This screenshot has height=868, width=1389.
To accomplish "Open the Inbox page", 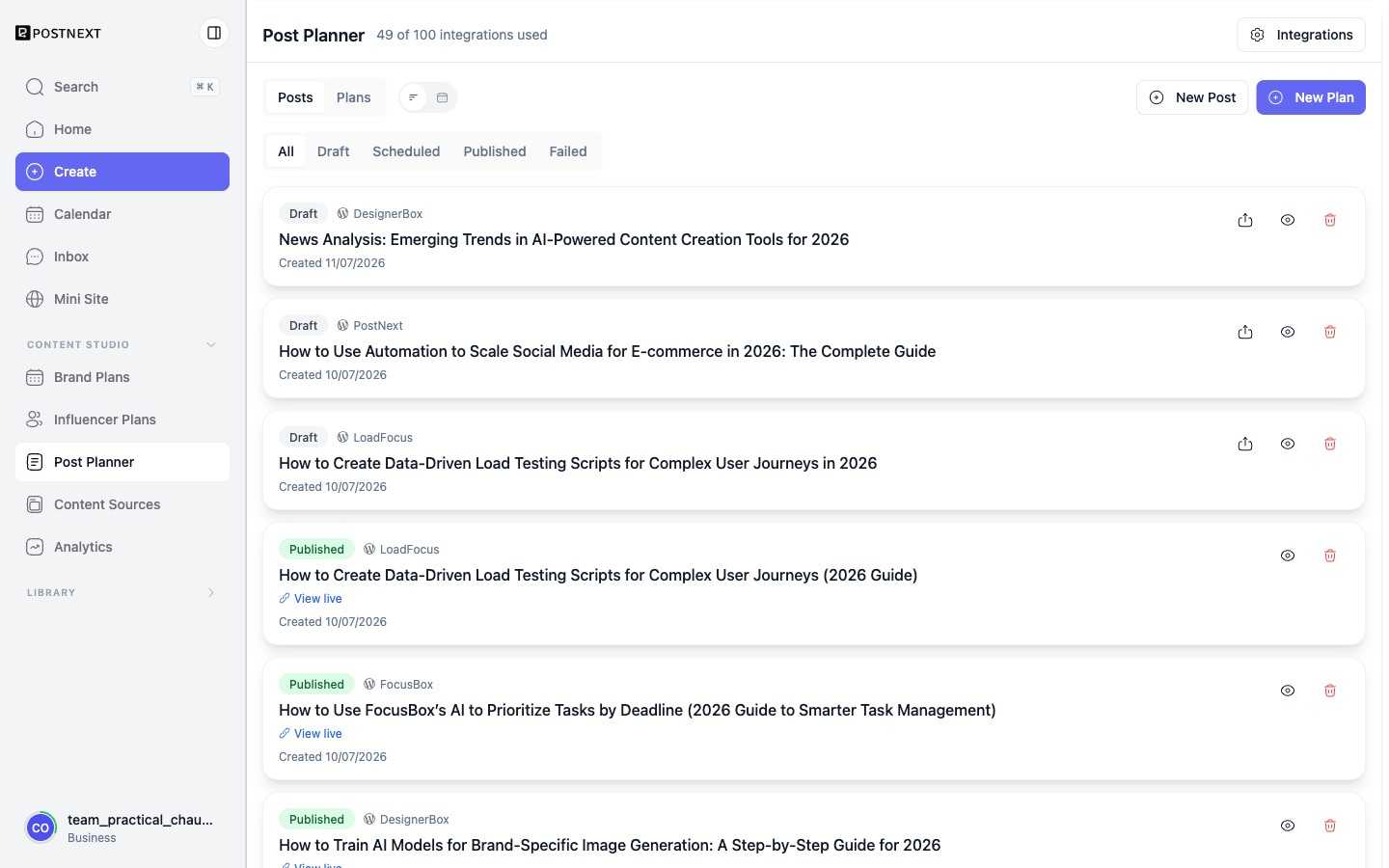I will click(x=123, y=257).
